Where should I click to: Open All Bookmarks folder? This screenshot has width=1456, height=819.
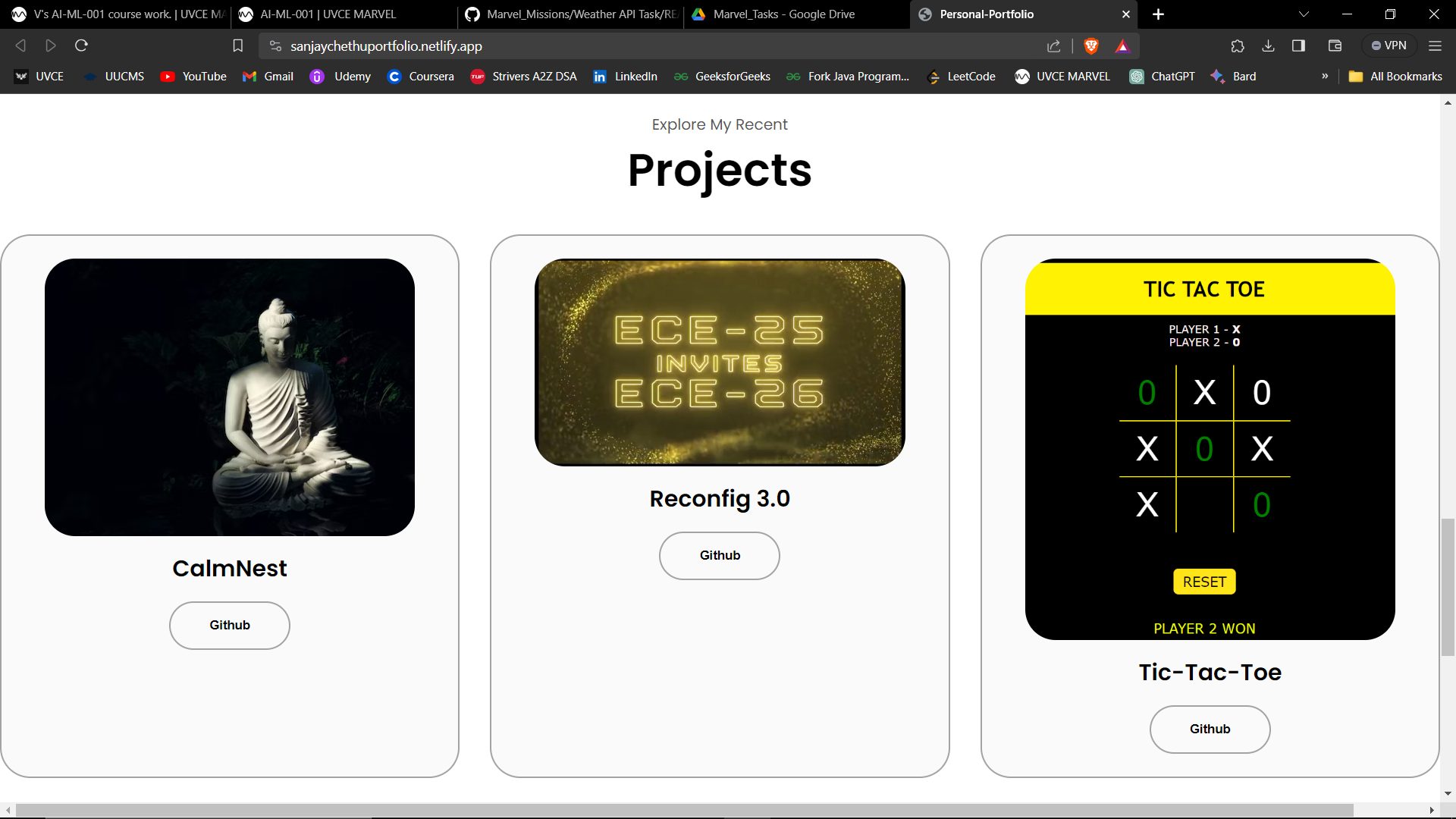click(1395, 77)
